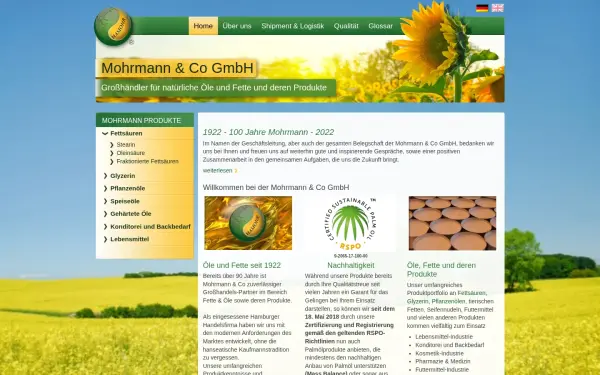
Task: Open Gehärtete Öle category
Action: [131, 214]
